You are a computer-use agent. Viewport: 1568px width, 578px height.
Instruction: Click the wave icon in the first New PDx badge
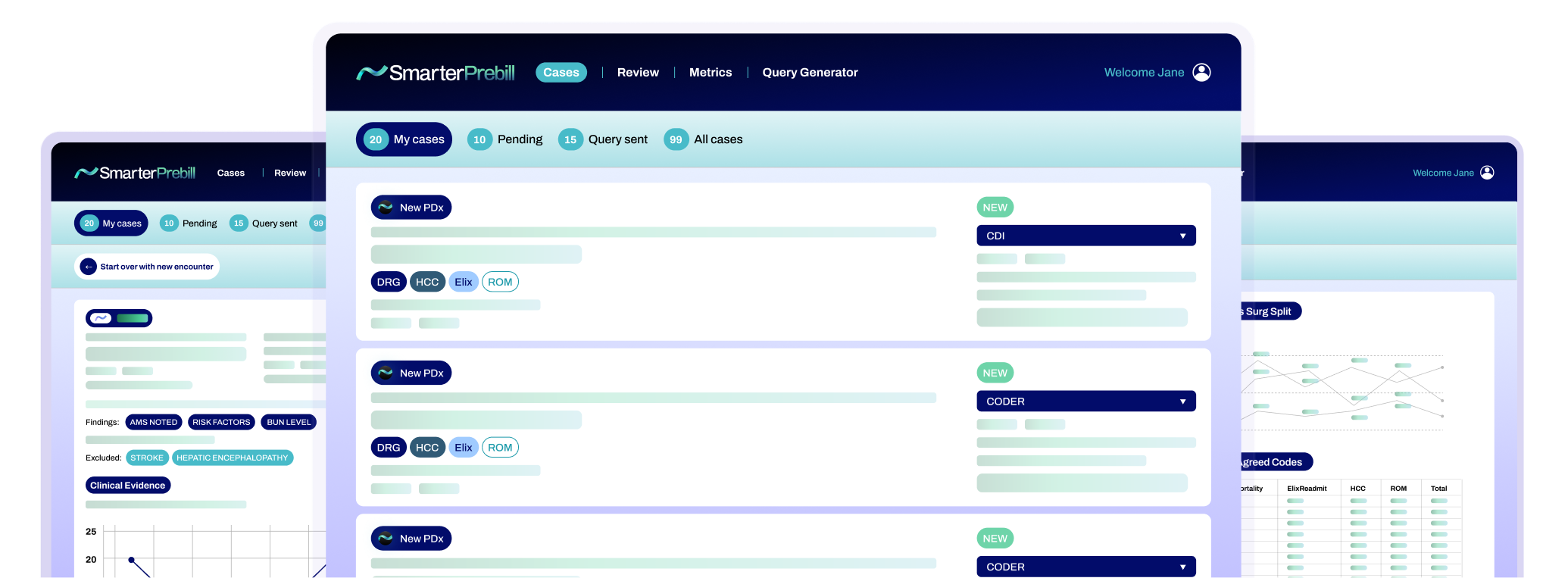coord(386,208)
